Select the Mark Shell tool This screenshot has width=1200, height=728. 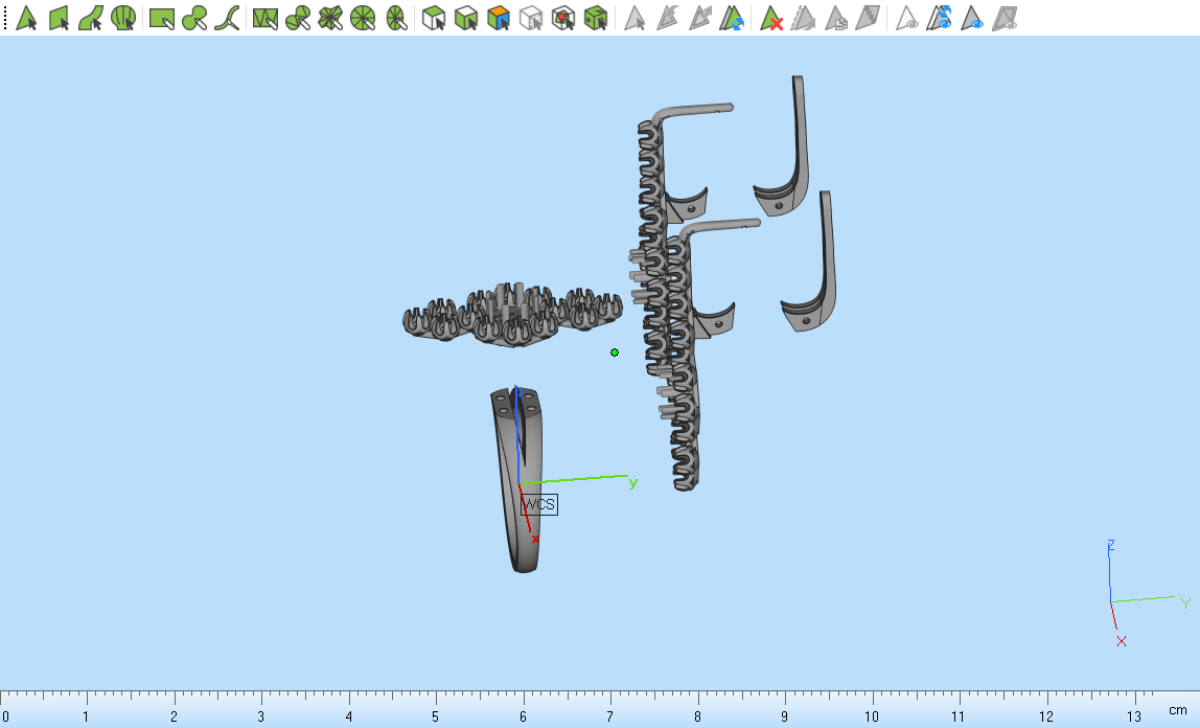(123, 17)
